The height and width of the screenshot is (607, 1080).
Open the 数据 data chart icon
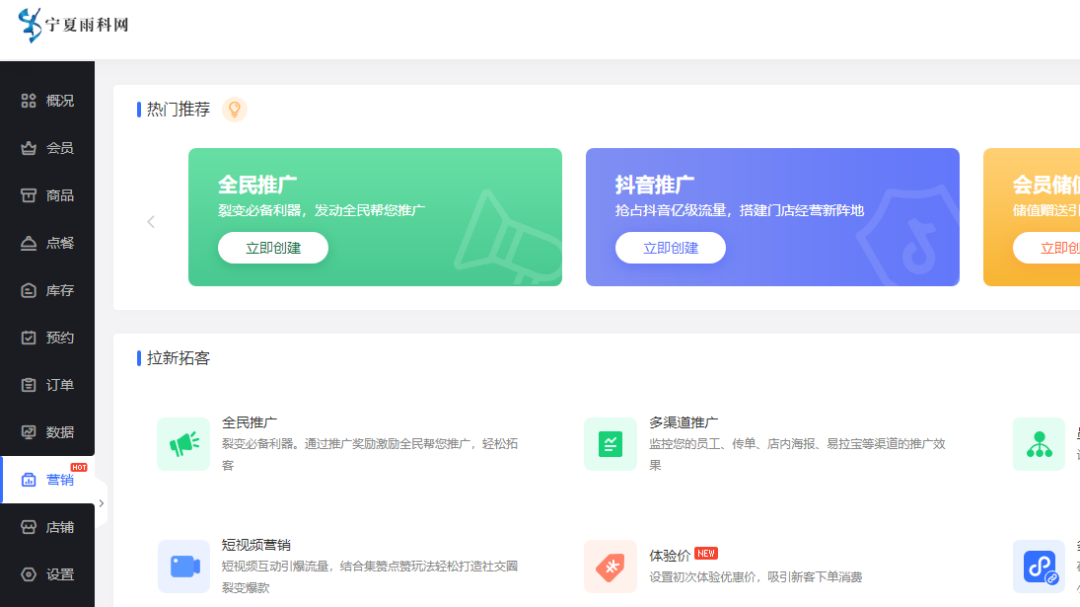(28, 433)
